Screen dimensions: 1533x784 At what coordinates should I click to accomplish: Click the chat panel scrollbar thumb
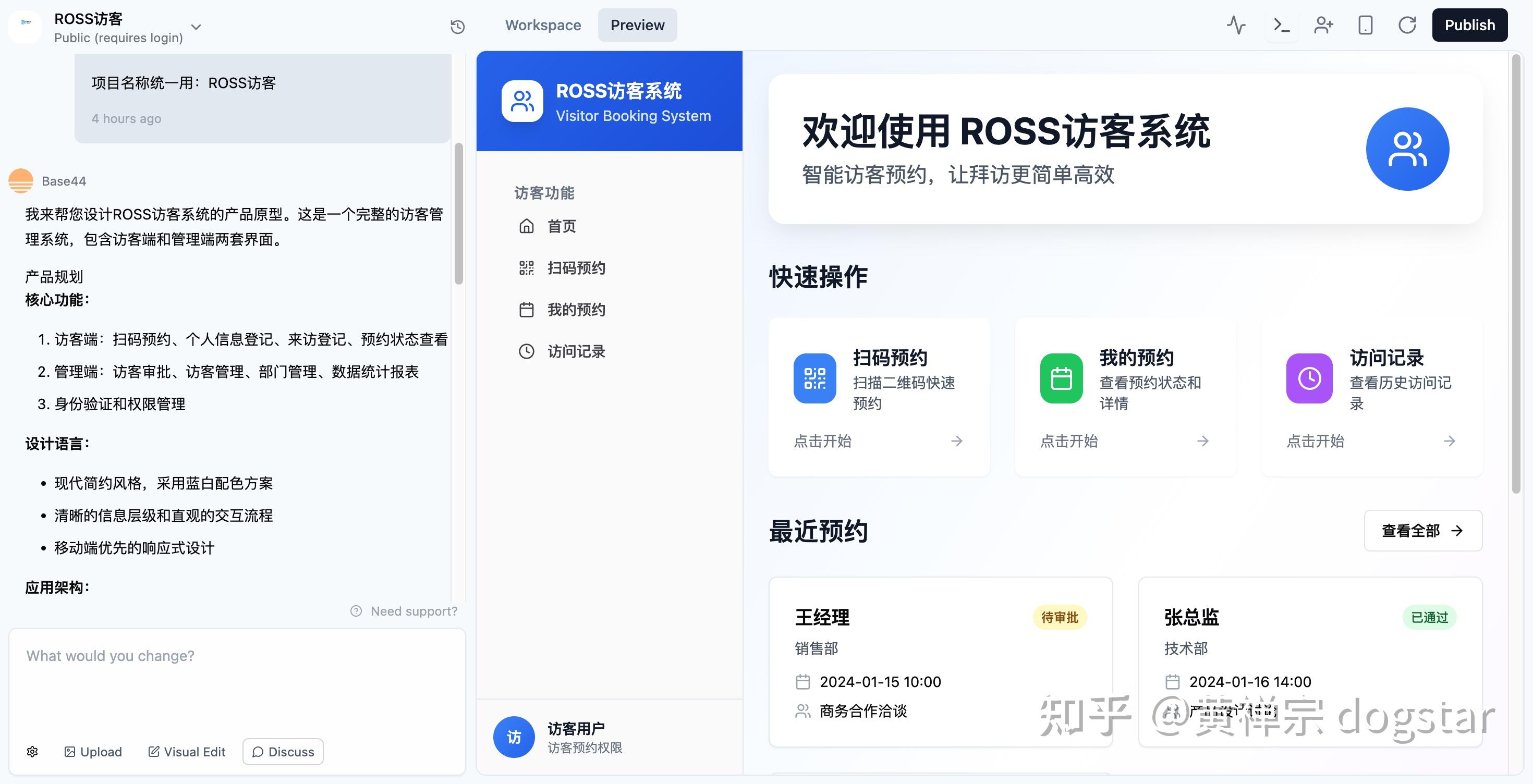(458, 214)
